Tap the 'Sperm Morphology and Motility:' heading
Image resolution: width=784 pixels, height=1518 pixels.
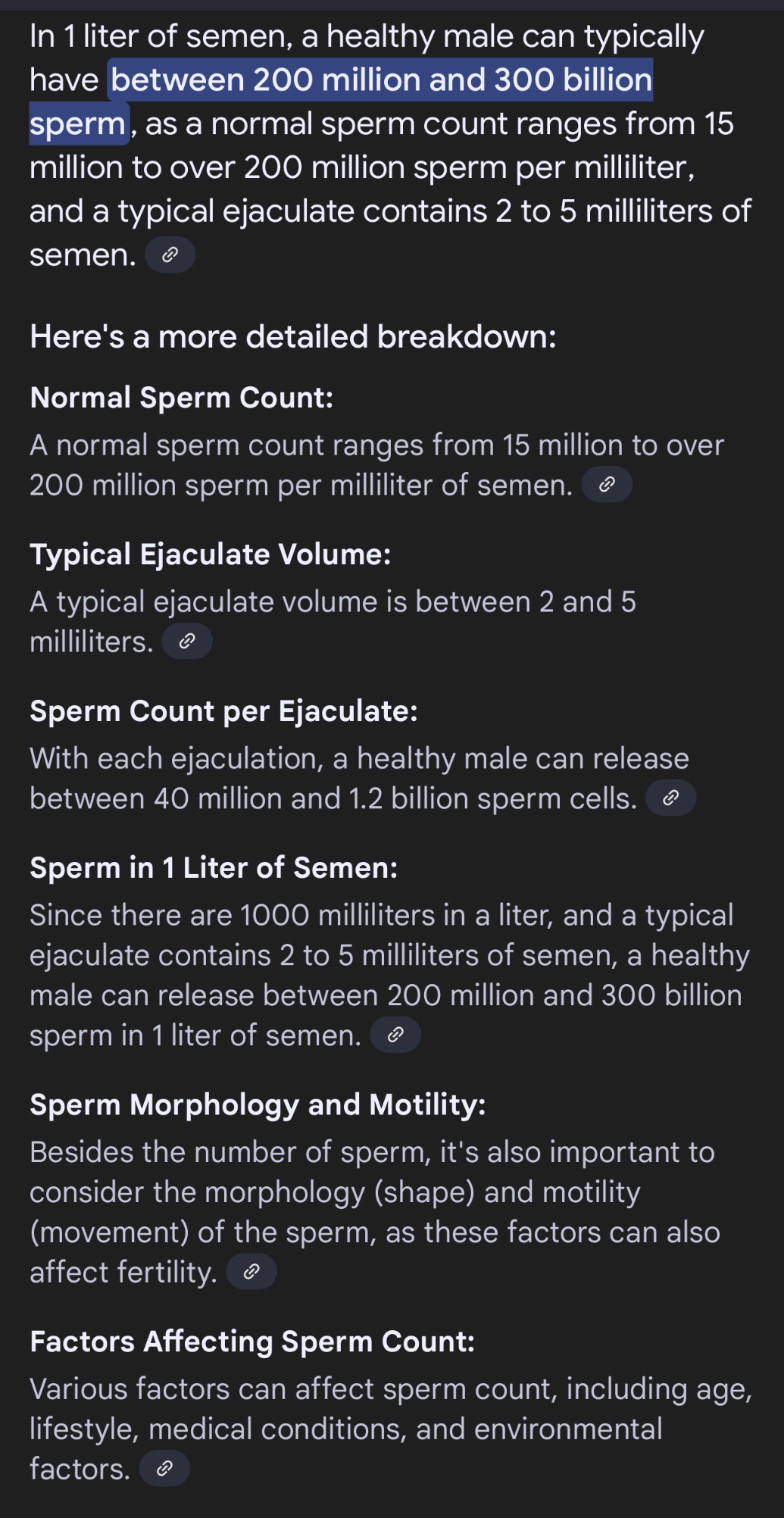pyautogui.click(x=258, y=1104)
